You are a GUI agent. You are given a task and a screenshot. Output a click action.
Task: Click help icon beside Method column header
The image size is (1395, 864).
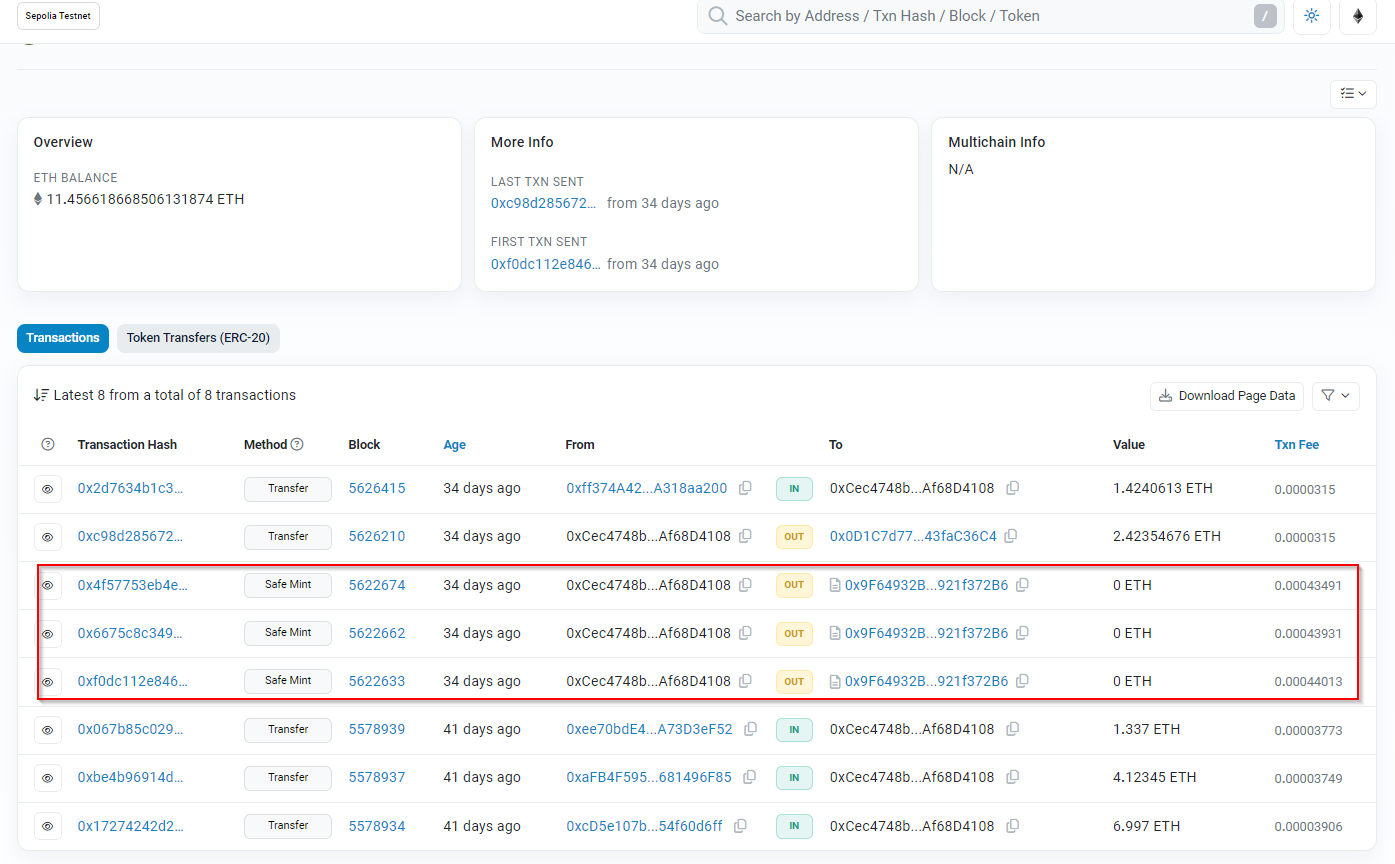pos(297,444)
